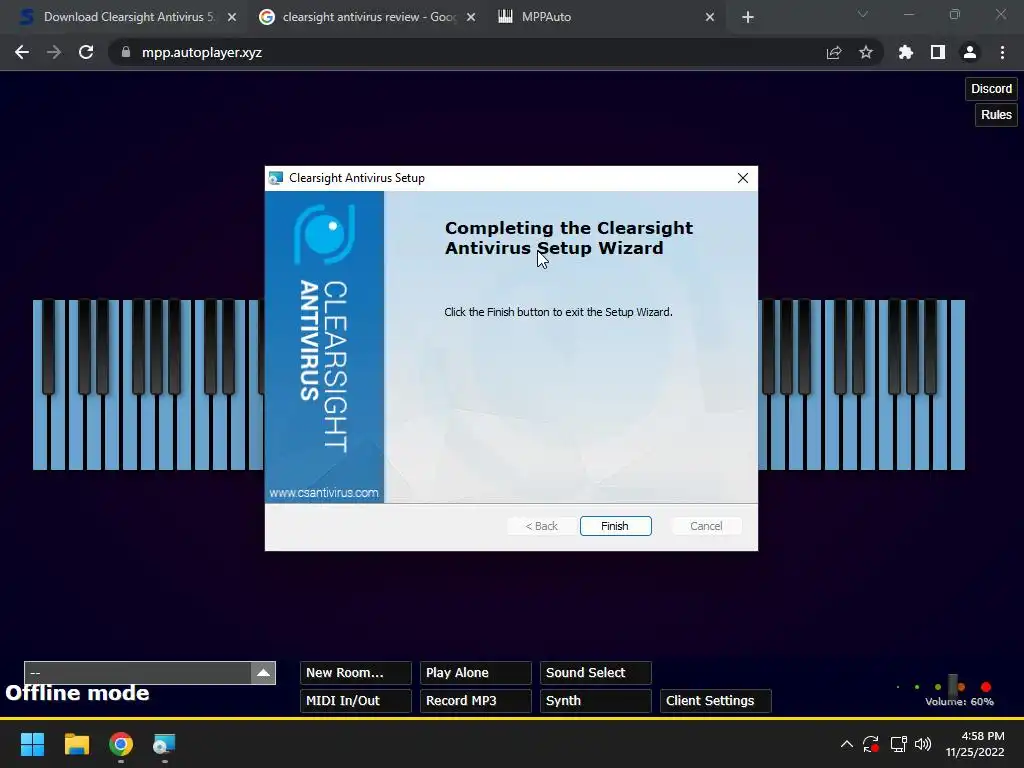Viewport: 1024px width, 768px height.
Task: Close the Download Clearsight Antivirus tab
Action: click(232, 18)
